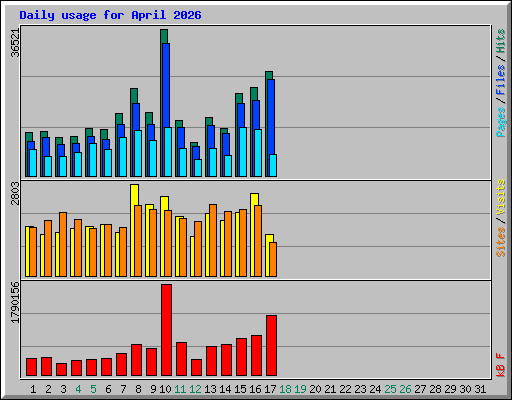Click the 36521 axis maximum value
Screen dimensions: 512x400
pos(15,43)
